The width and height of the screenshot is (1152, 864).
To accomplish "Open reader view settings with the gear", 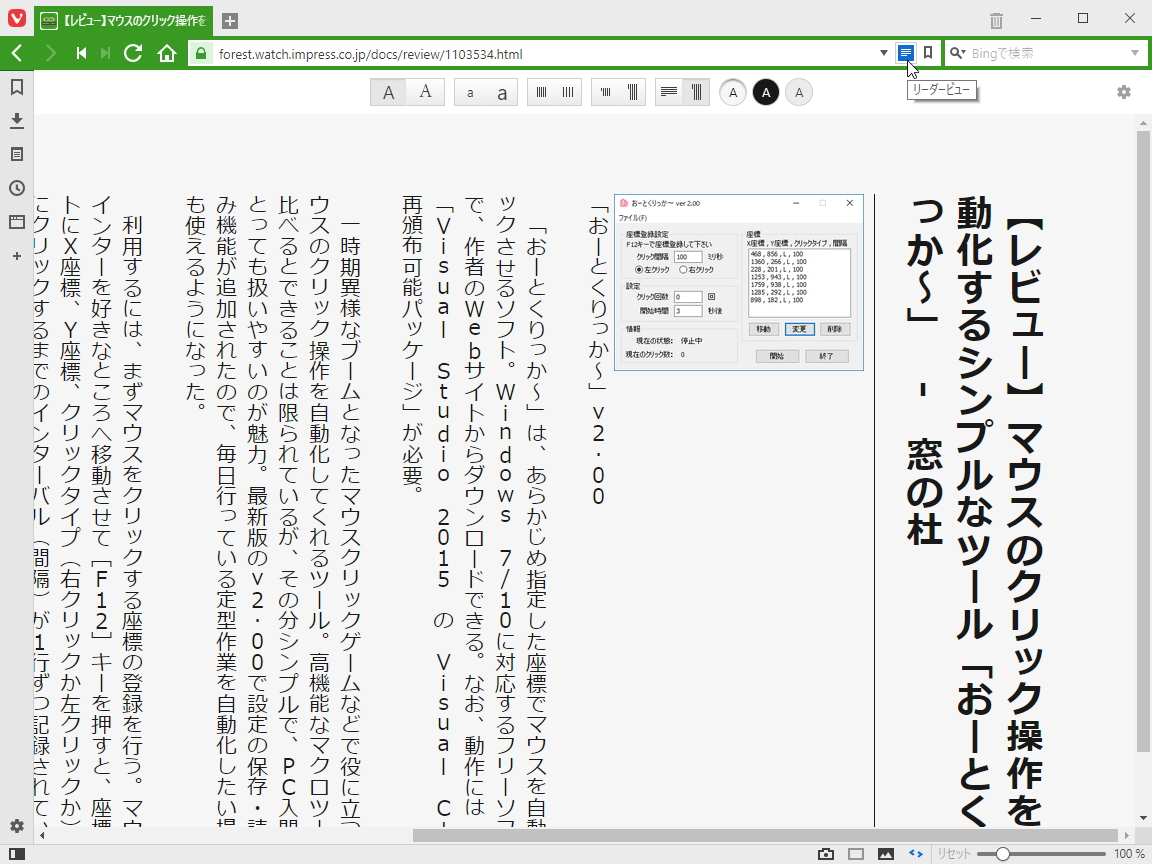I will (1123, 91).
